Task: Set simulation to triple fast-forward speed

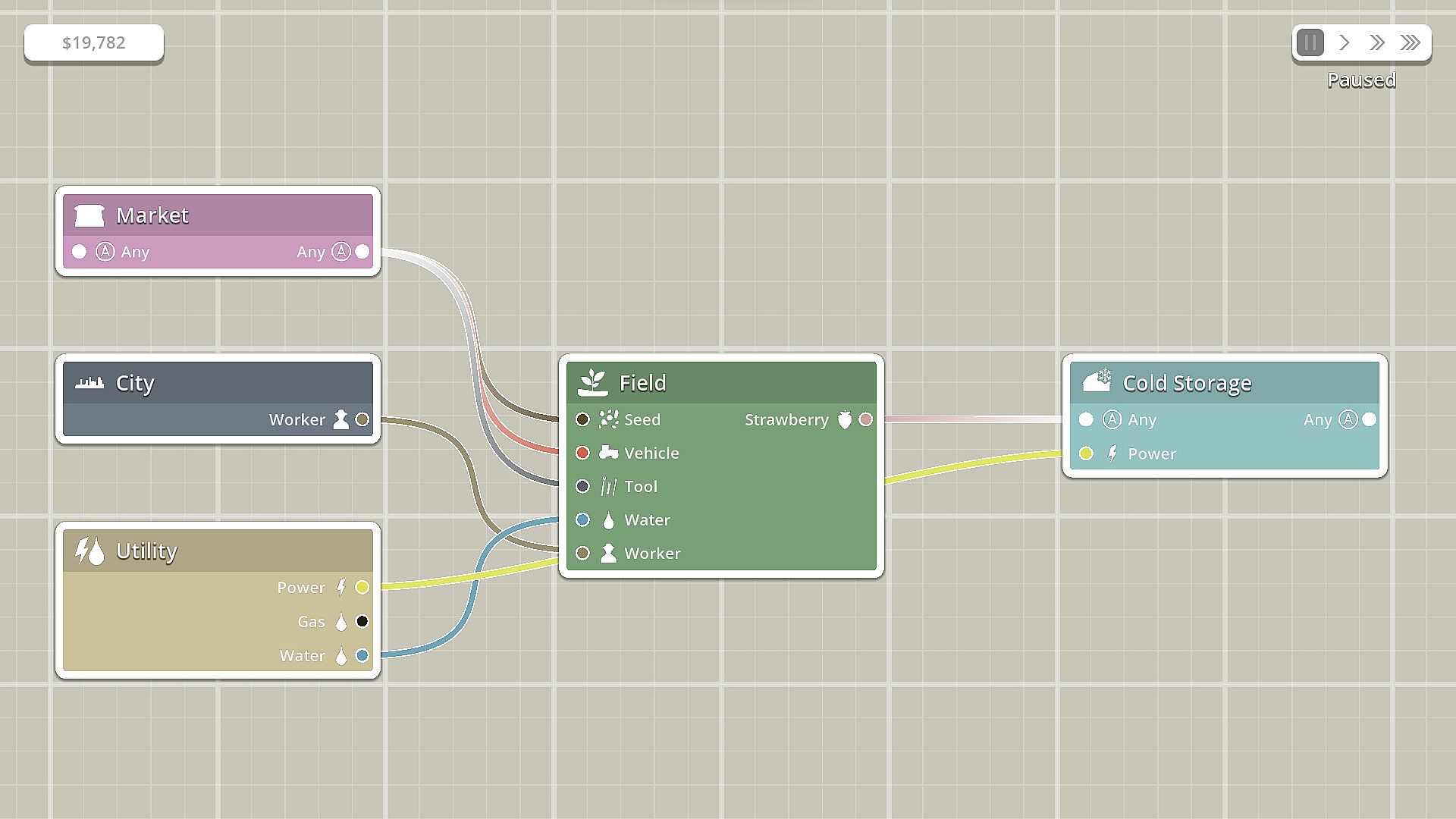Action: tap(1410, 42)
